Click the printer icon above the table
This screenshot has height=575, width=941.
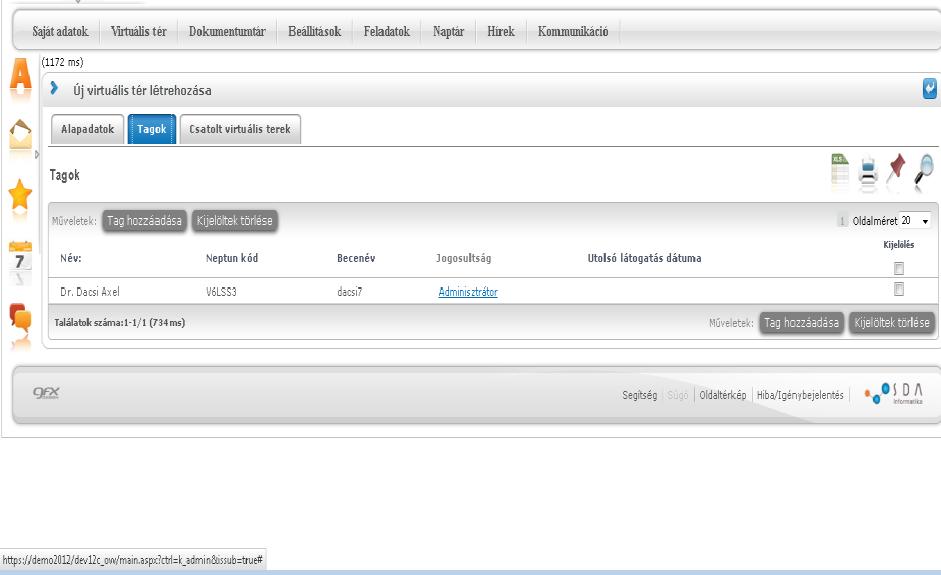tap(868, 170)
